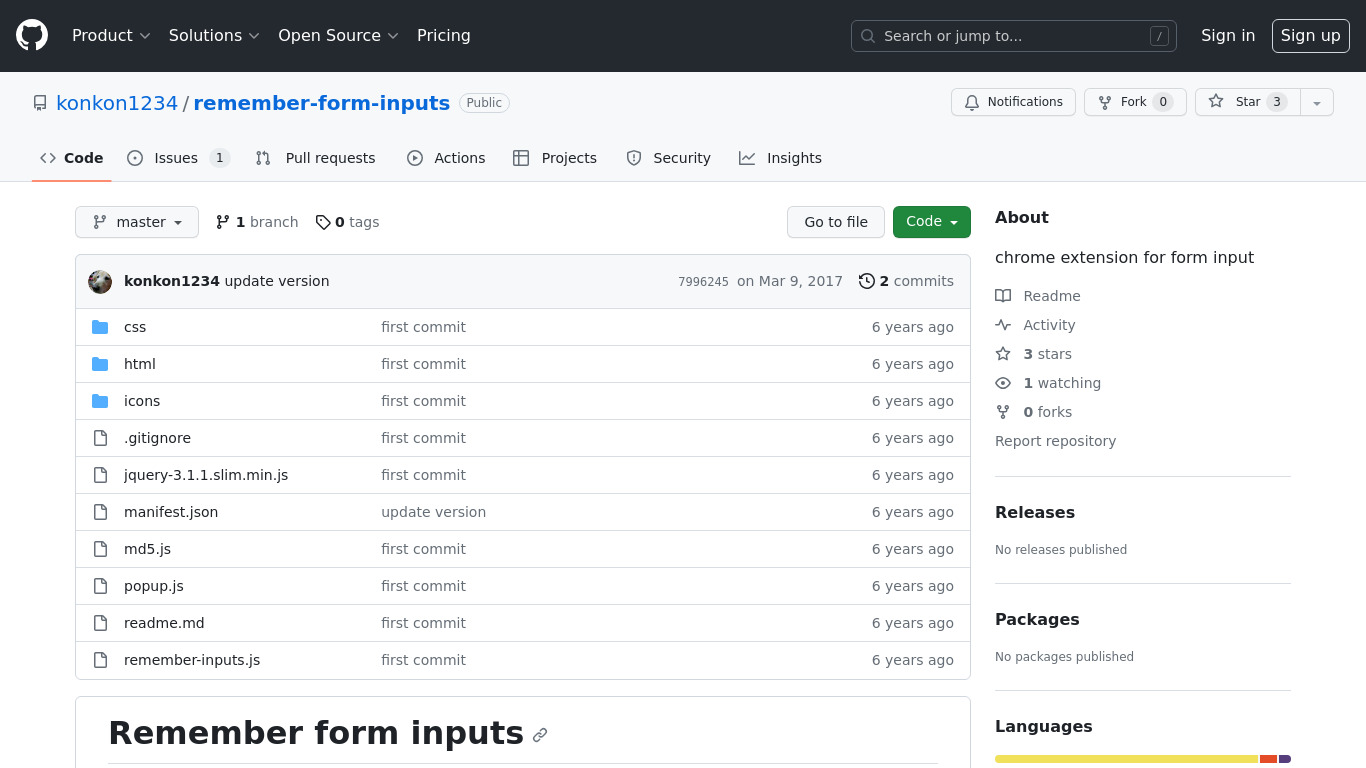Image resolution: width=1366 pixels, height=768 pixels.
Task: Click Sign in
Action: pyautogui.click(x=1228, y=36)
